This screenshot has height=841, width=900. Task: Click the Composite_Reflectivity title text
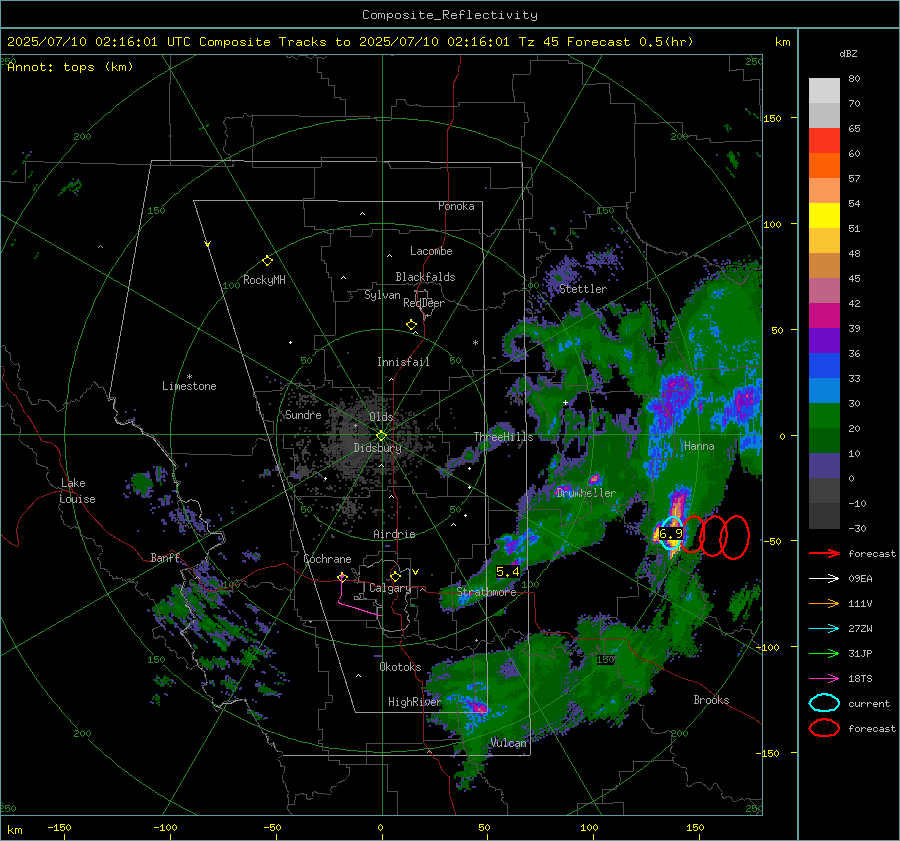point(449,15)
